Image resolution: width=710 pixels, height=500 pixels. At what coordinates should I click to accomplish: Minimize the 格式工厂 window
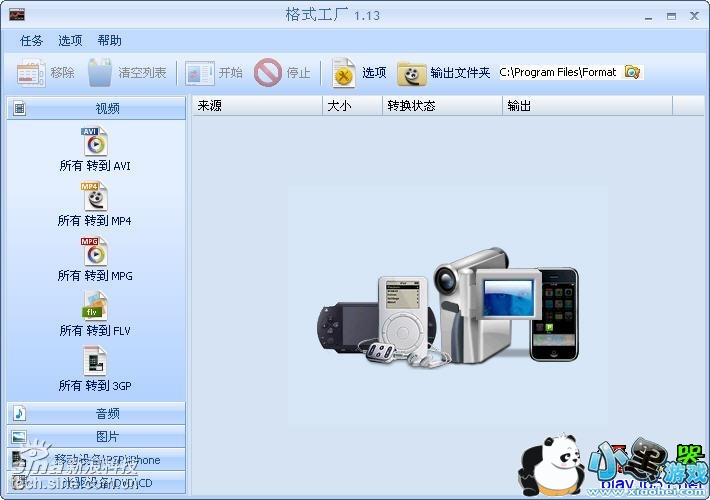649,17
